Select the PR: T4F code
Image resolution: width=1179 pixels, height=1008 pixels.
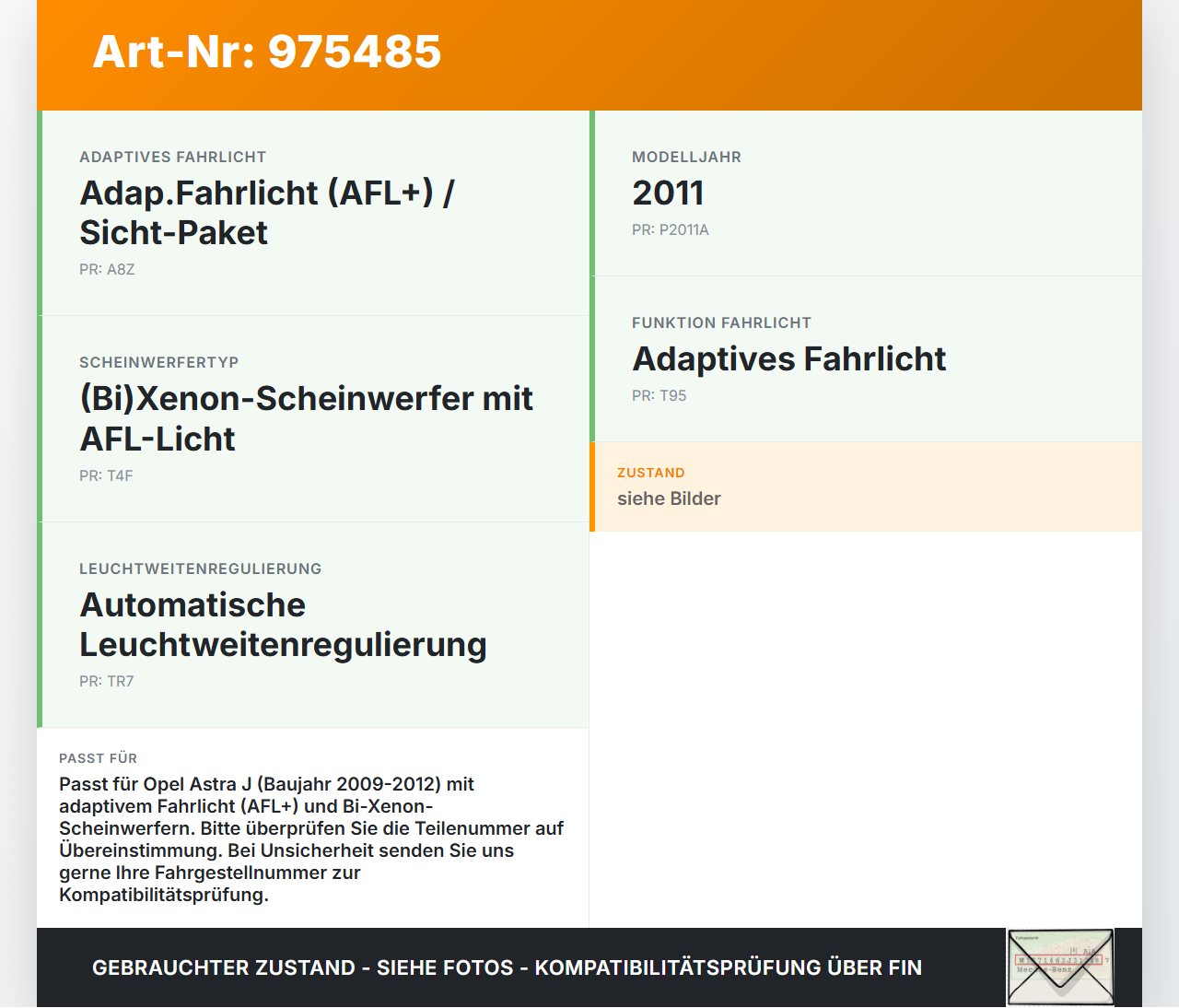pyautogui.click(x=106, y=476)
